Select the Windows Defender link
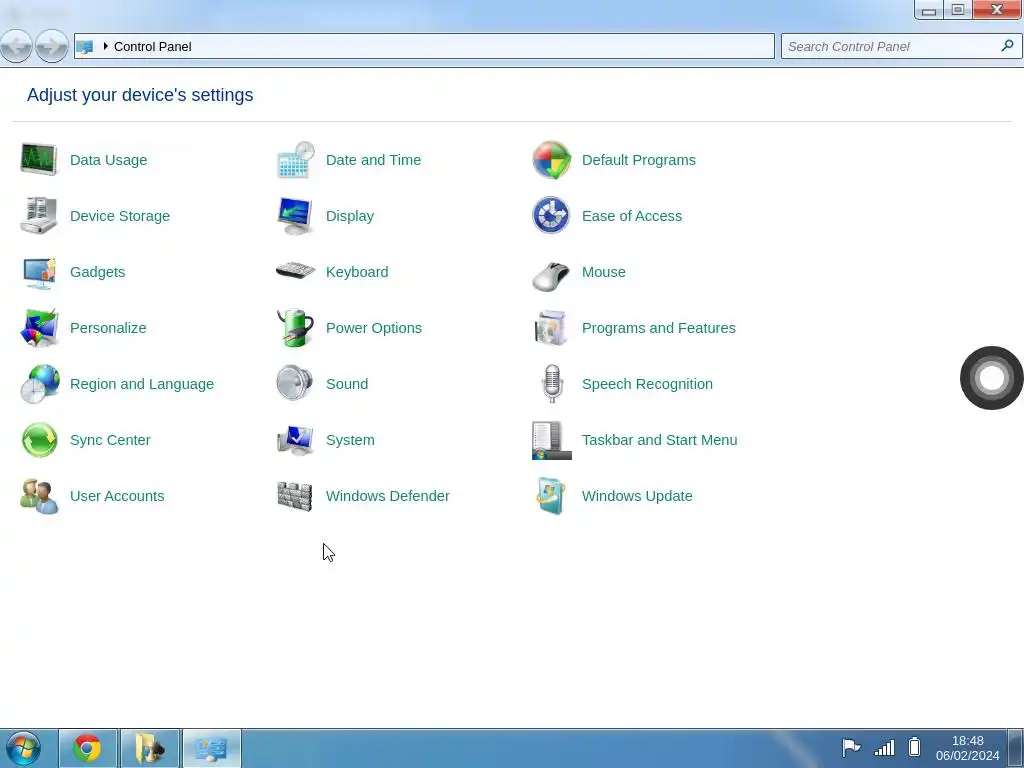1024x768 pixels. 388,497
